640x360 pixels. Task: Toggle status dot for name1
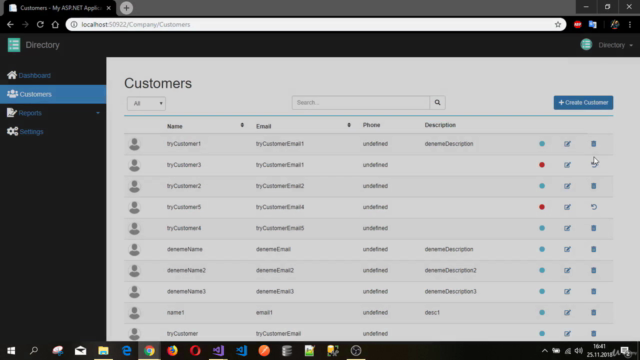point(542,313)
